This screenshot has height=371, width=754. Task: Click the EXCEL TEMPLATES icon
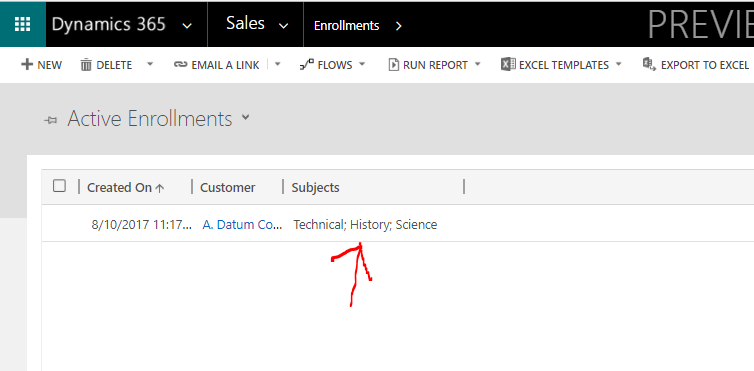(508, 64)
